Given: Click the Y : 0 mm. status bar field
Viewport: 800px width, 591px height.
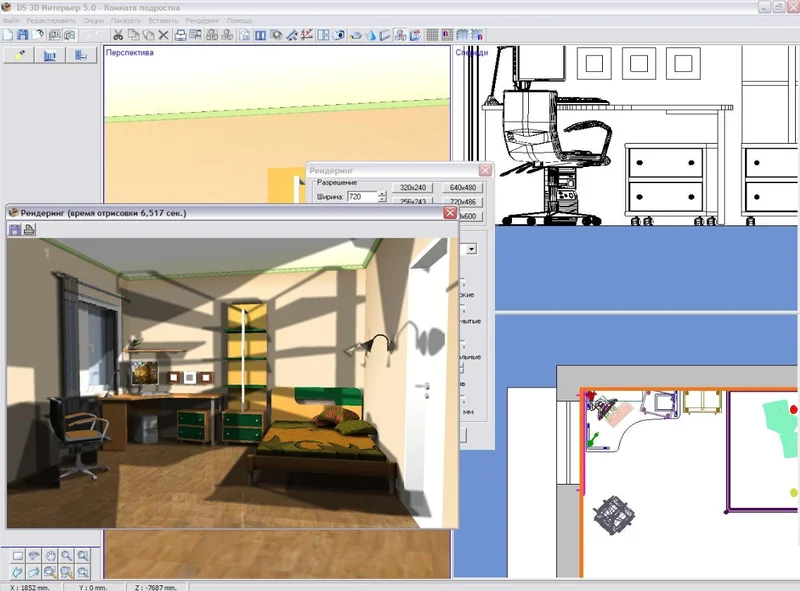Looking at the screenshot, I should [93, 587].
